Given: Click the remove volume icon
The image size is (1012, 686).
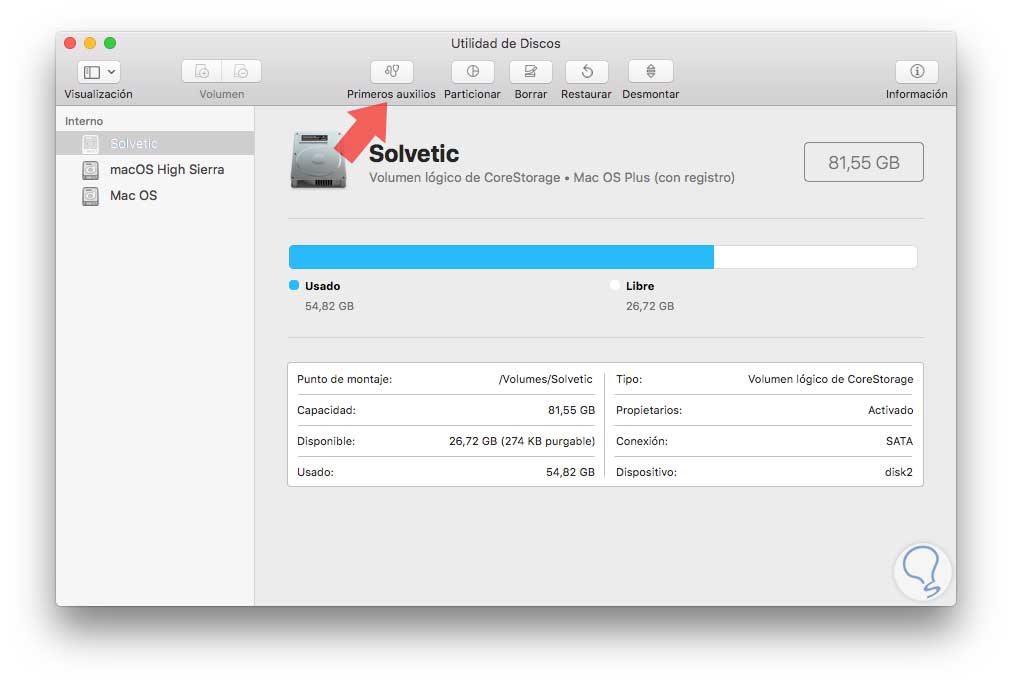Looking at the screenshot, I should (x=241, y=71).
